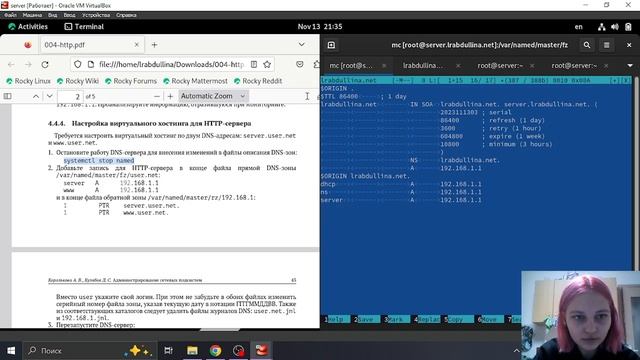
Task: Select lrabdullina terminal tab
Action: [x=422, y=65]
